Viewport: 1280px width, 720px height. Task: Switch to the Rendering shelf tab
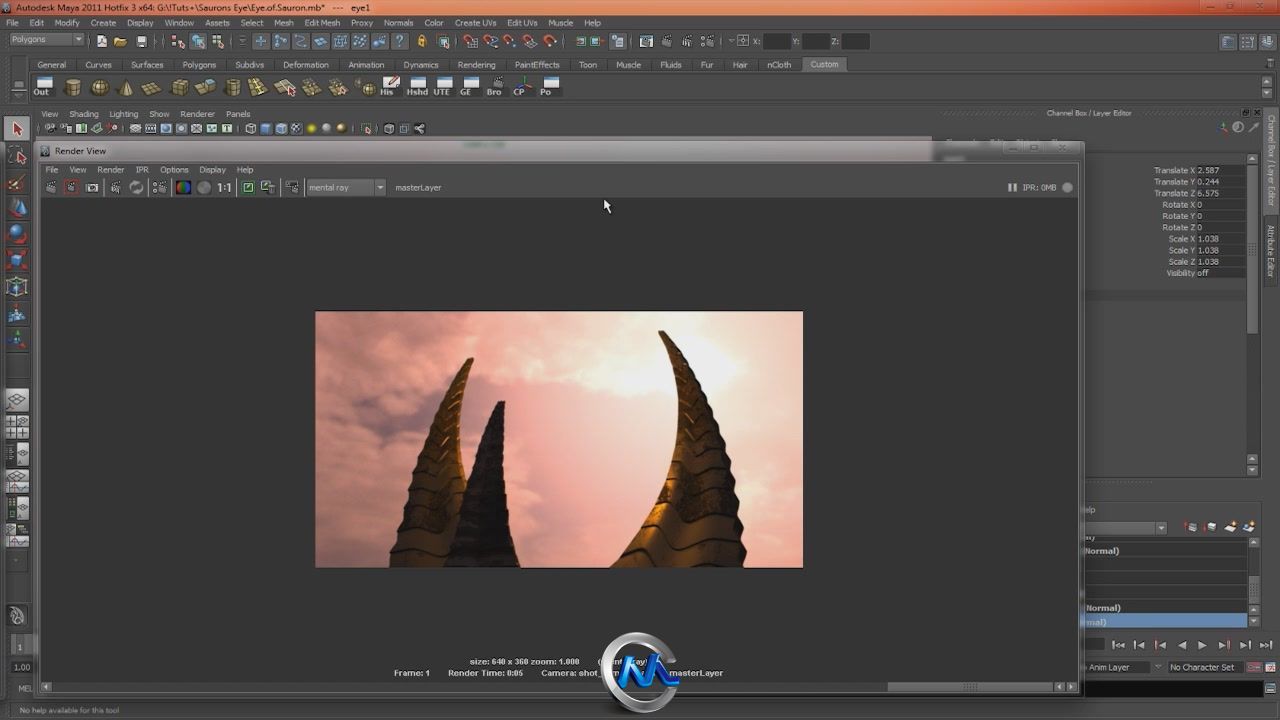[476, 64]
